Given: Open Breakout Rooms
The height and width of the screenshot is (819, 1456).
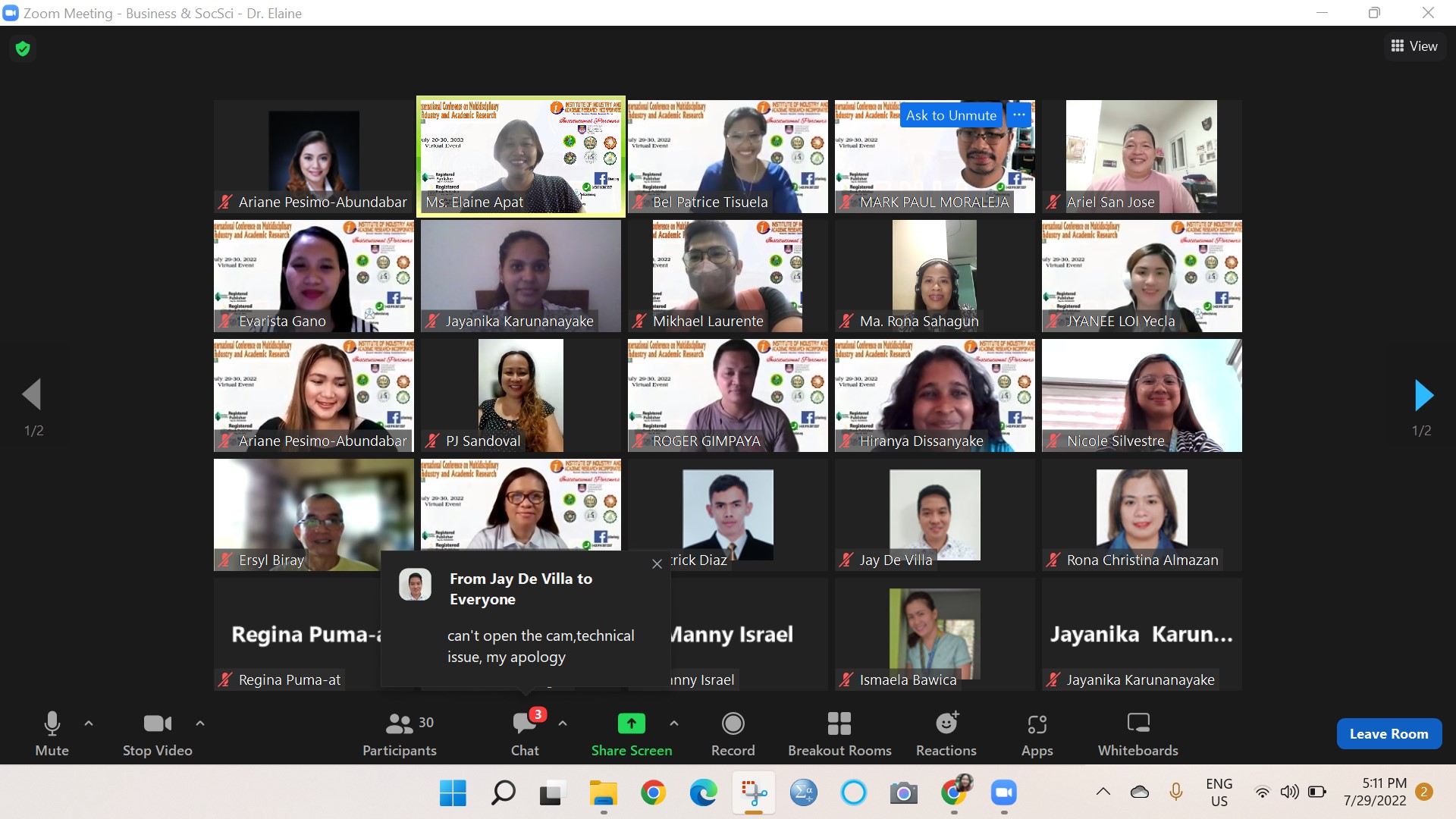Looking at the screenshot, I should coord(839,723).
